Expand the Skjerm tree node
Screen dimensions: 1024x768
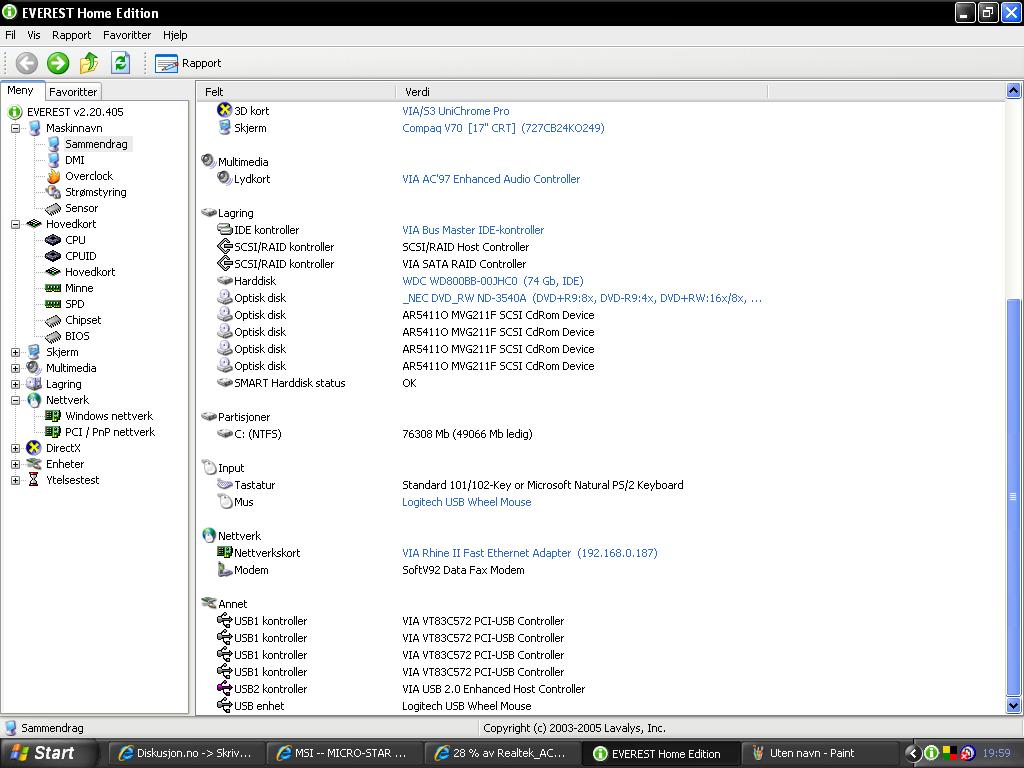click(x=15, y=353)
